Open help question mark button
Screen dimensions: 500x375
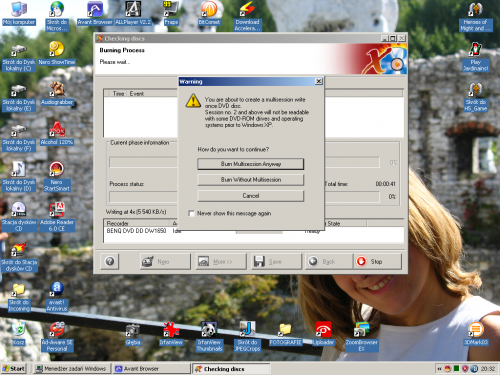[110, 261]
